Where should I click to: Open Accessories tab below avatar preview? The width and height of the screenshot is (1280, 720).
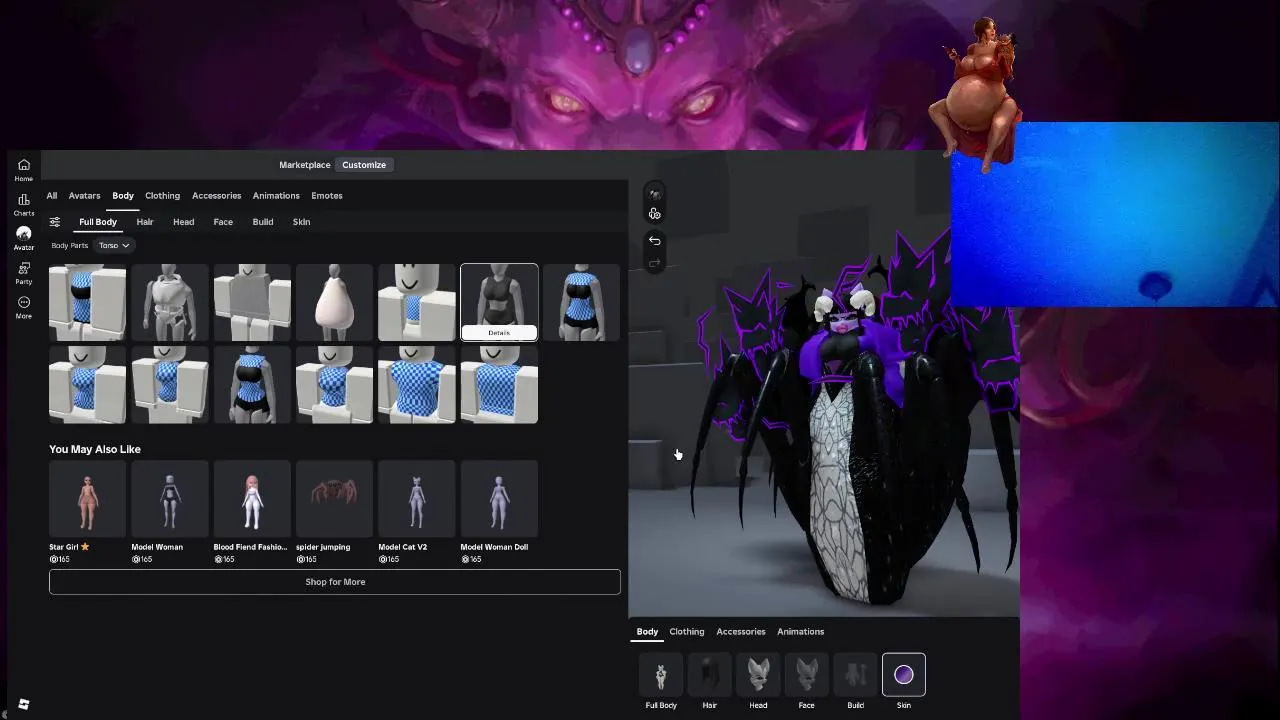pos(741,632)
